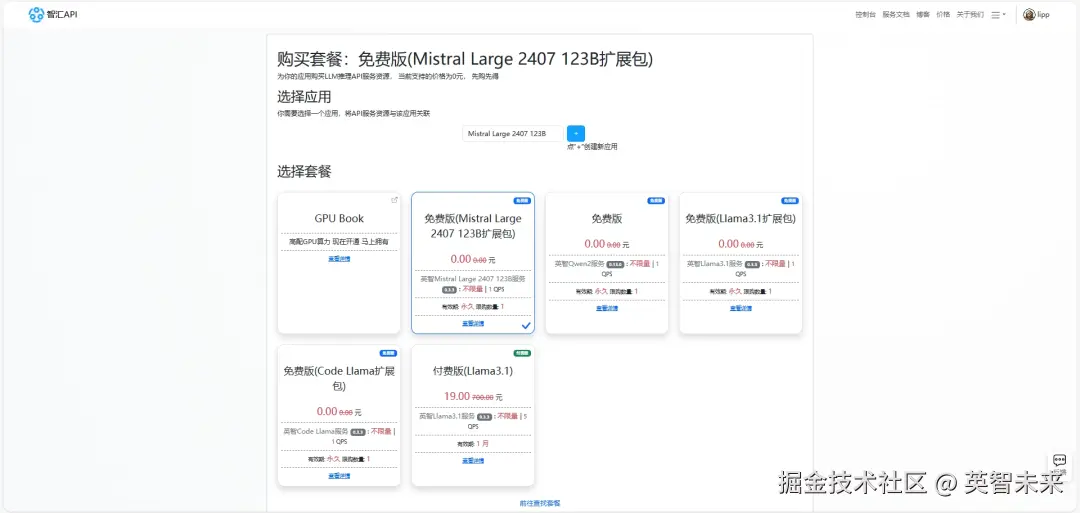Click the lipp username text
This screenshot has width=1080, height=513.
click(x=1043, y=14)
